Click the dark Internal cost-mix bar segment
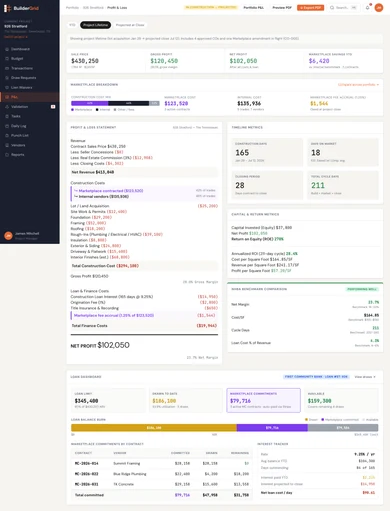Viewport: 390px width, 511px height. [x=129, y=103]
